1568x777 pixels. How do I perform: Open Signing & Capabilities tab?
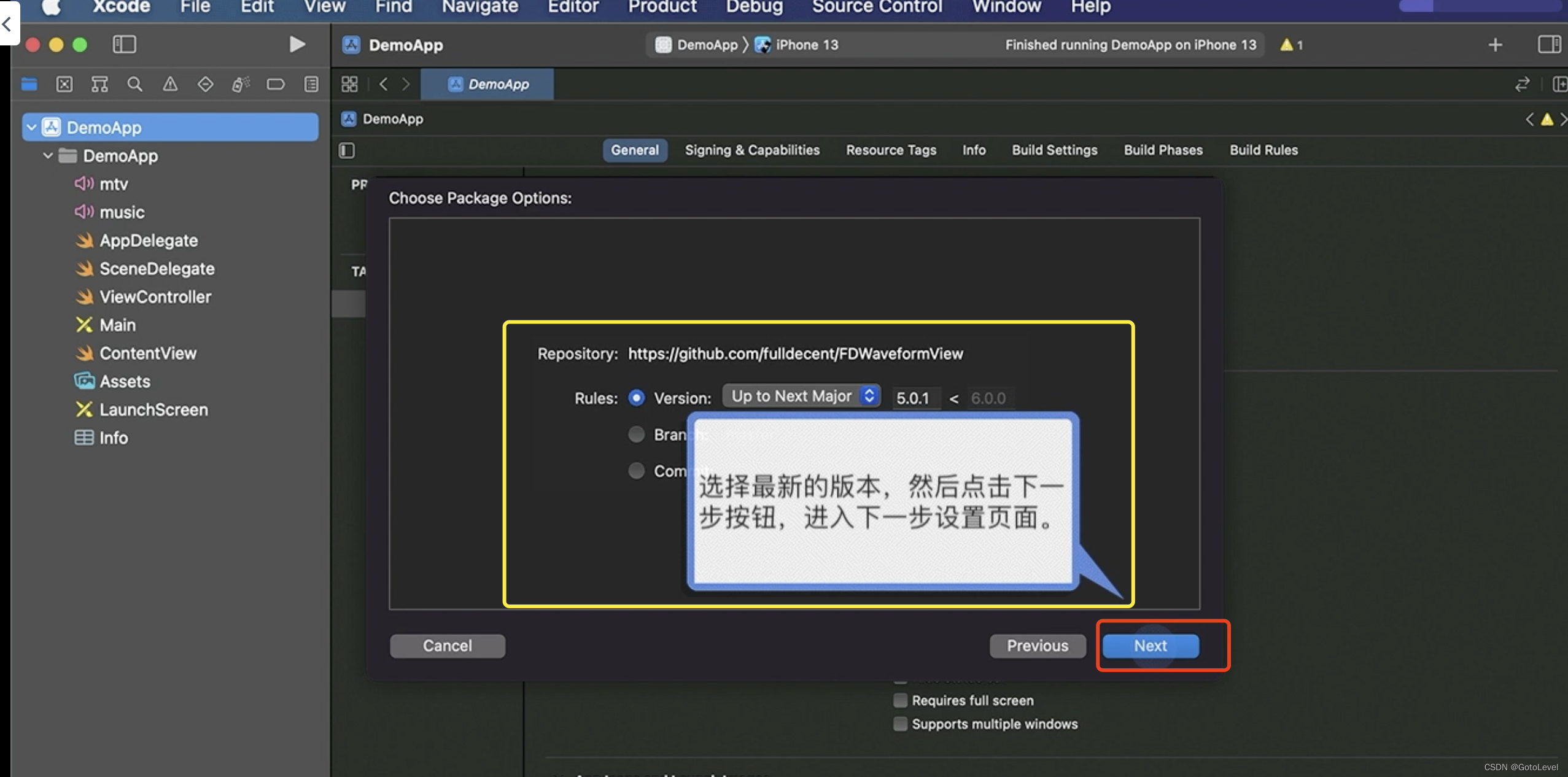coord(752,149)
